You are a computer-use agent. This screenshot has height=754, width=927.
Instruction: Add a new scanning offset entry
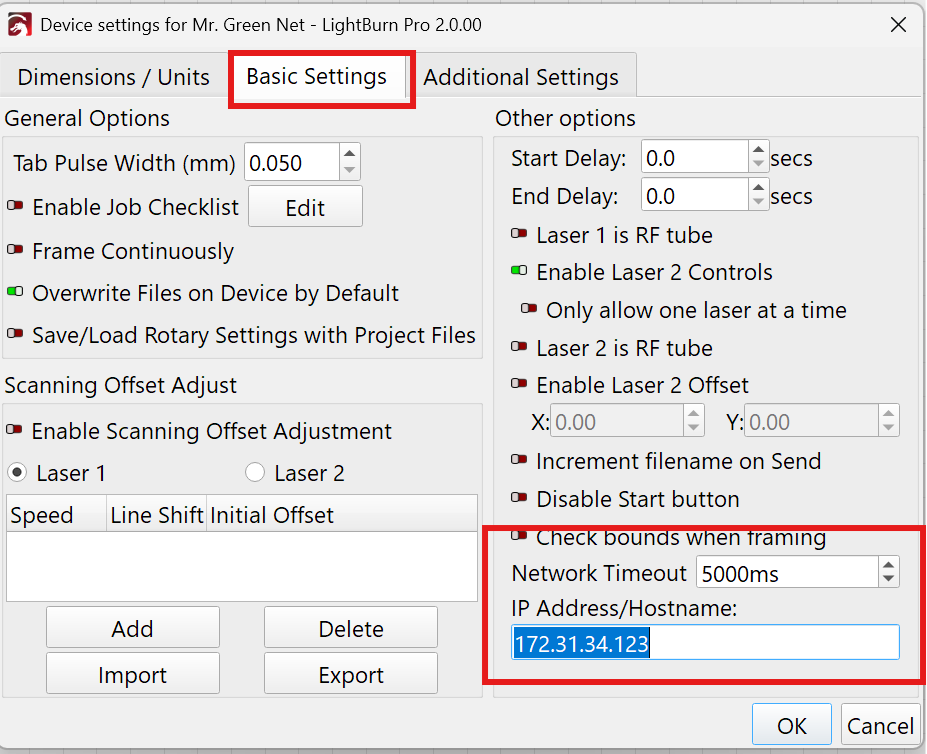132,627
